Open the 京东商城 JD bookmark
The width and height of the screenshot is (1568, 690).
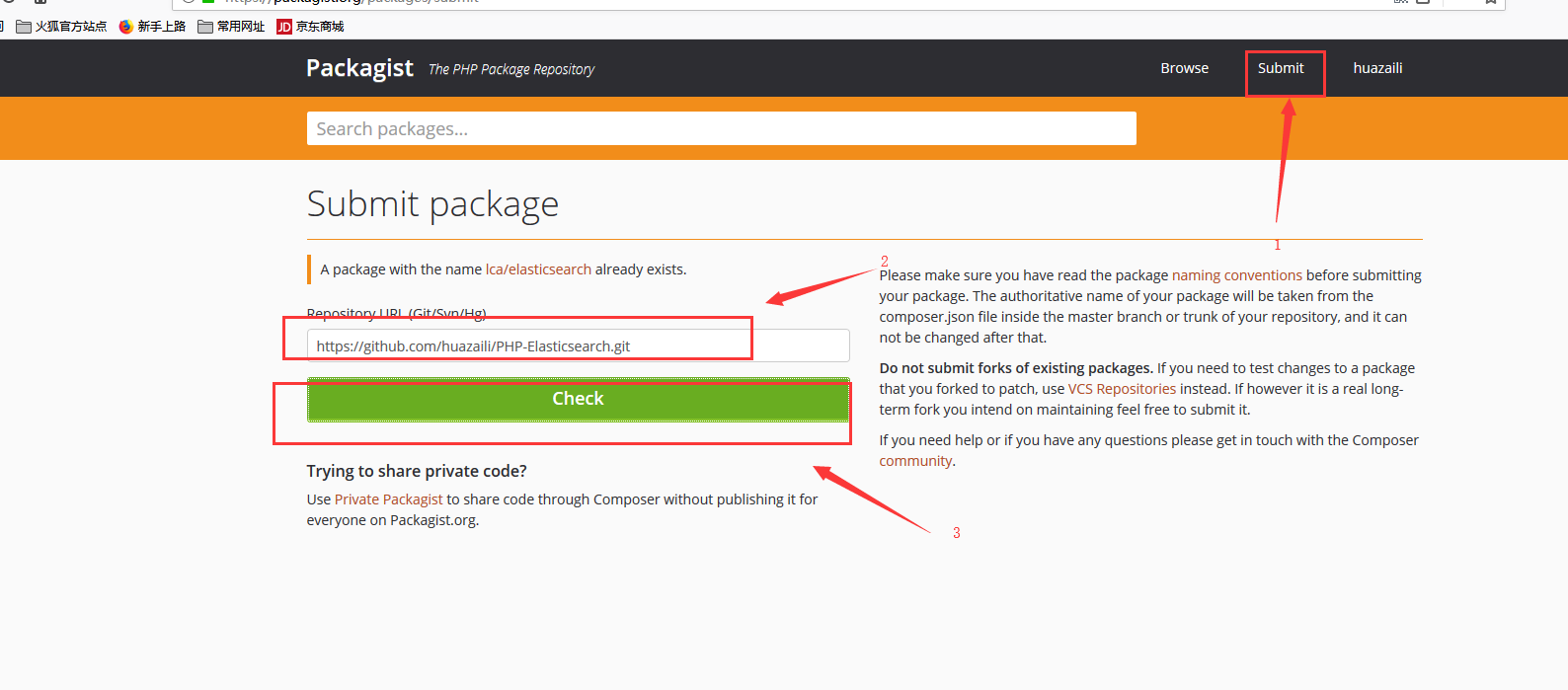[x=310, y=27]
